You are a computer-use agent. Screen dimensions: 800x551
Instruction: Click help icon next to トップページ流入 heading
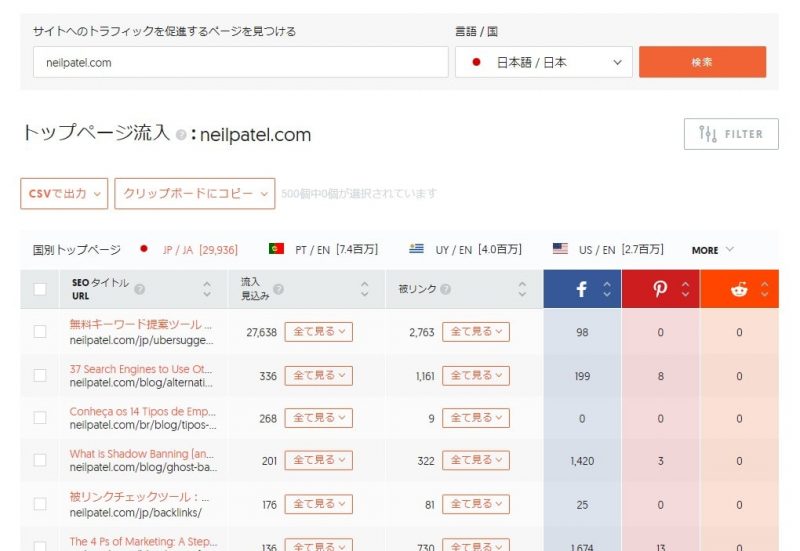(x=180, y=135)
